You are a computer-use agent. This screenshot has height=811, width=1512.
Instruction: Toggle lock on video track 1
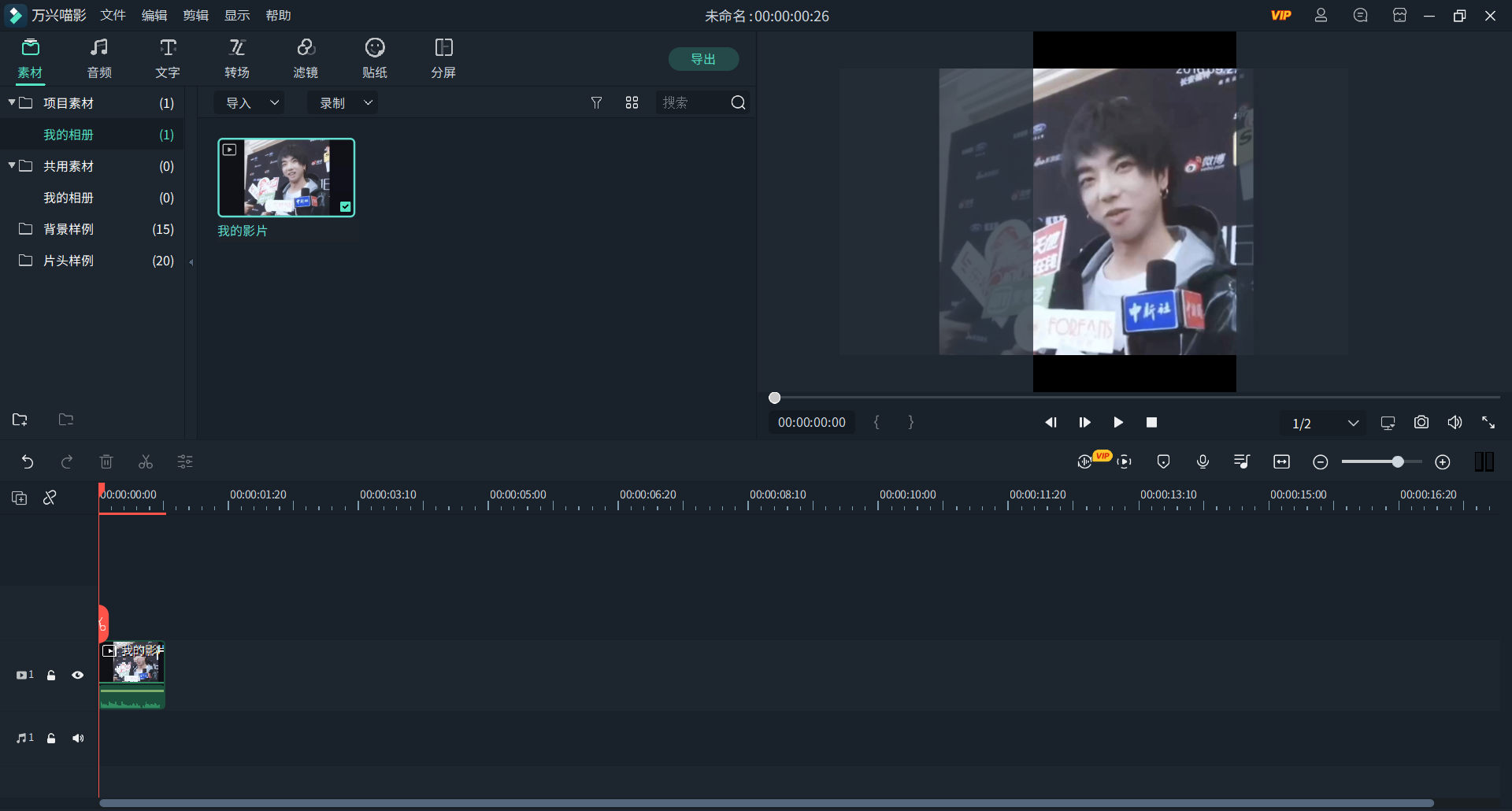pyautogui.click(x=51, y=676)
